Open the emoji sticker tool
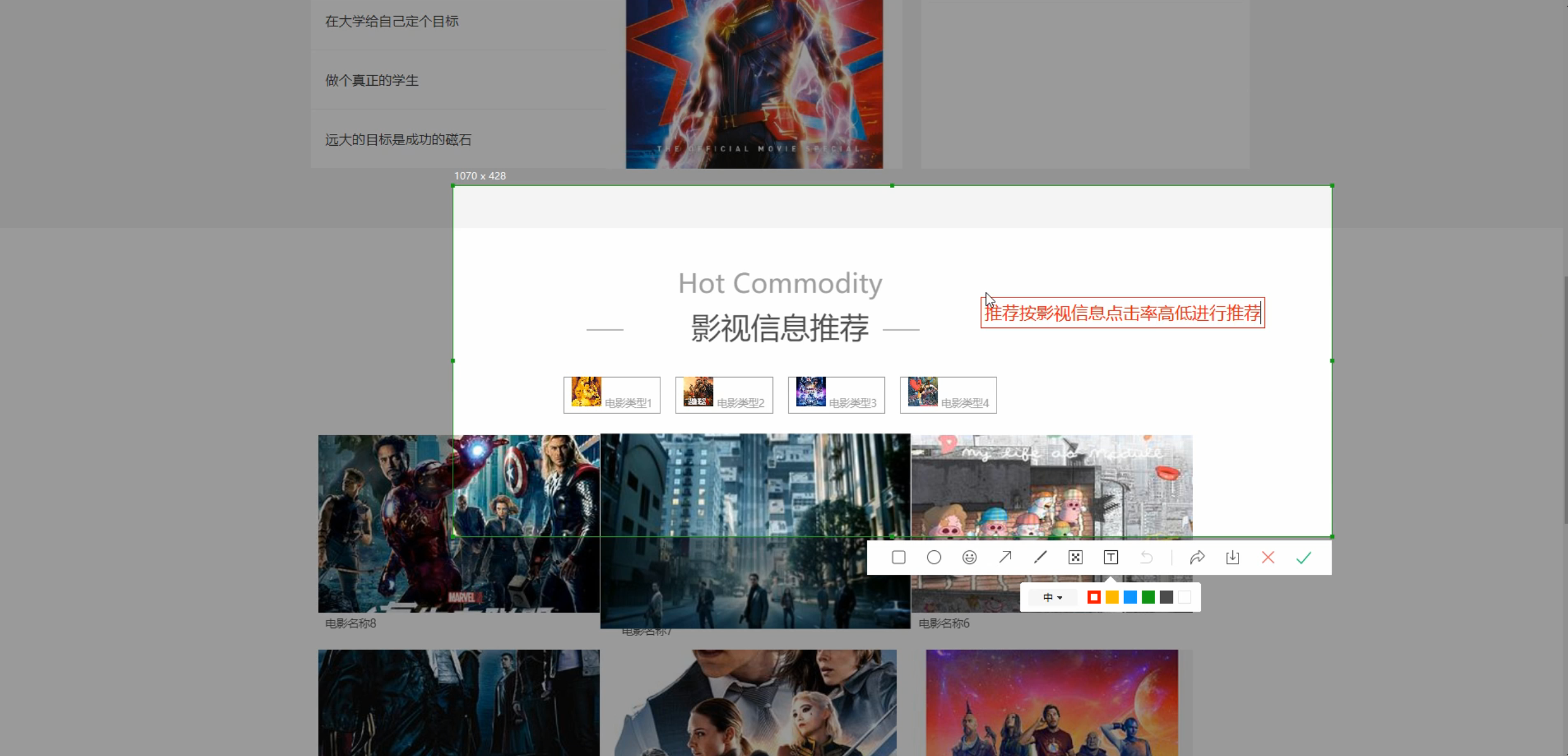 (x=970, y=557)
